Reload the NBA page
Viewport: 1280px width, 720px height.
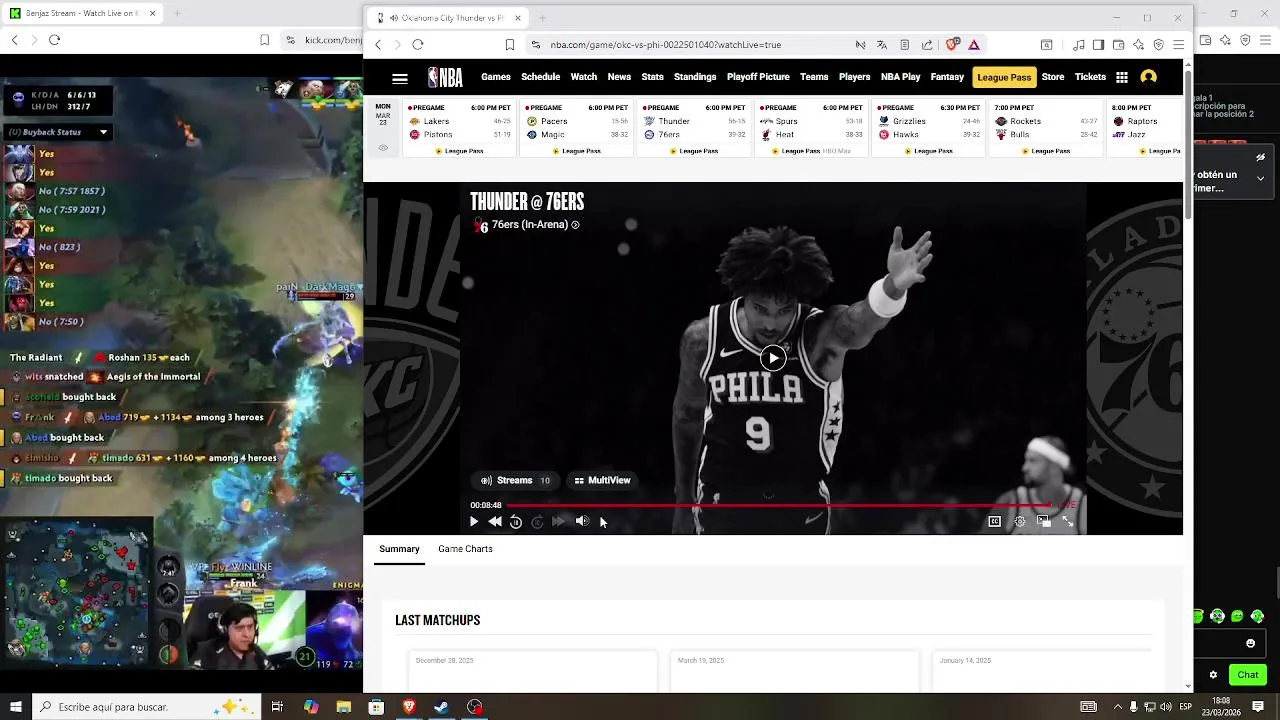[418, 44]
